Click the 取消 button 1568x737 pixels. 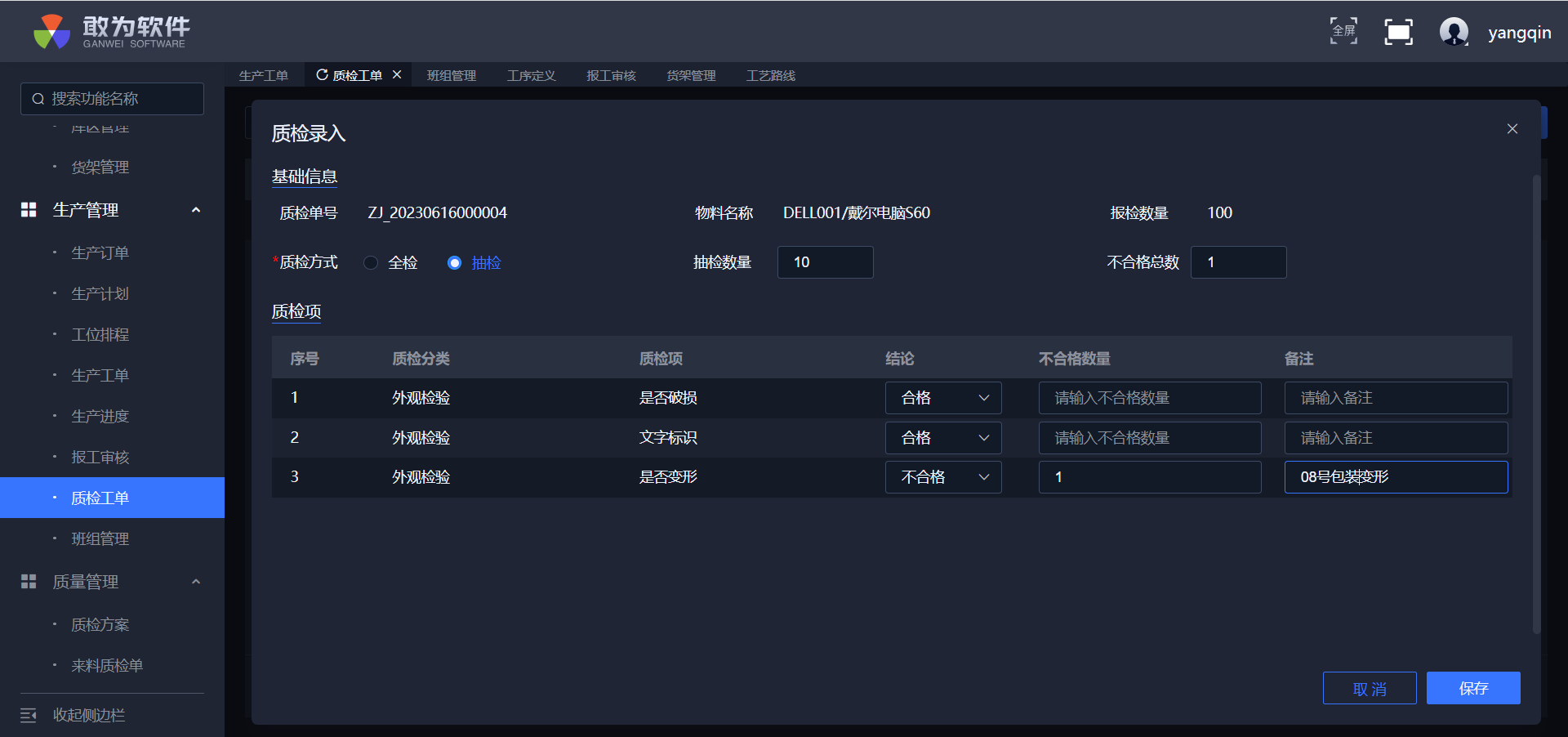coord(1369,688)
